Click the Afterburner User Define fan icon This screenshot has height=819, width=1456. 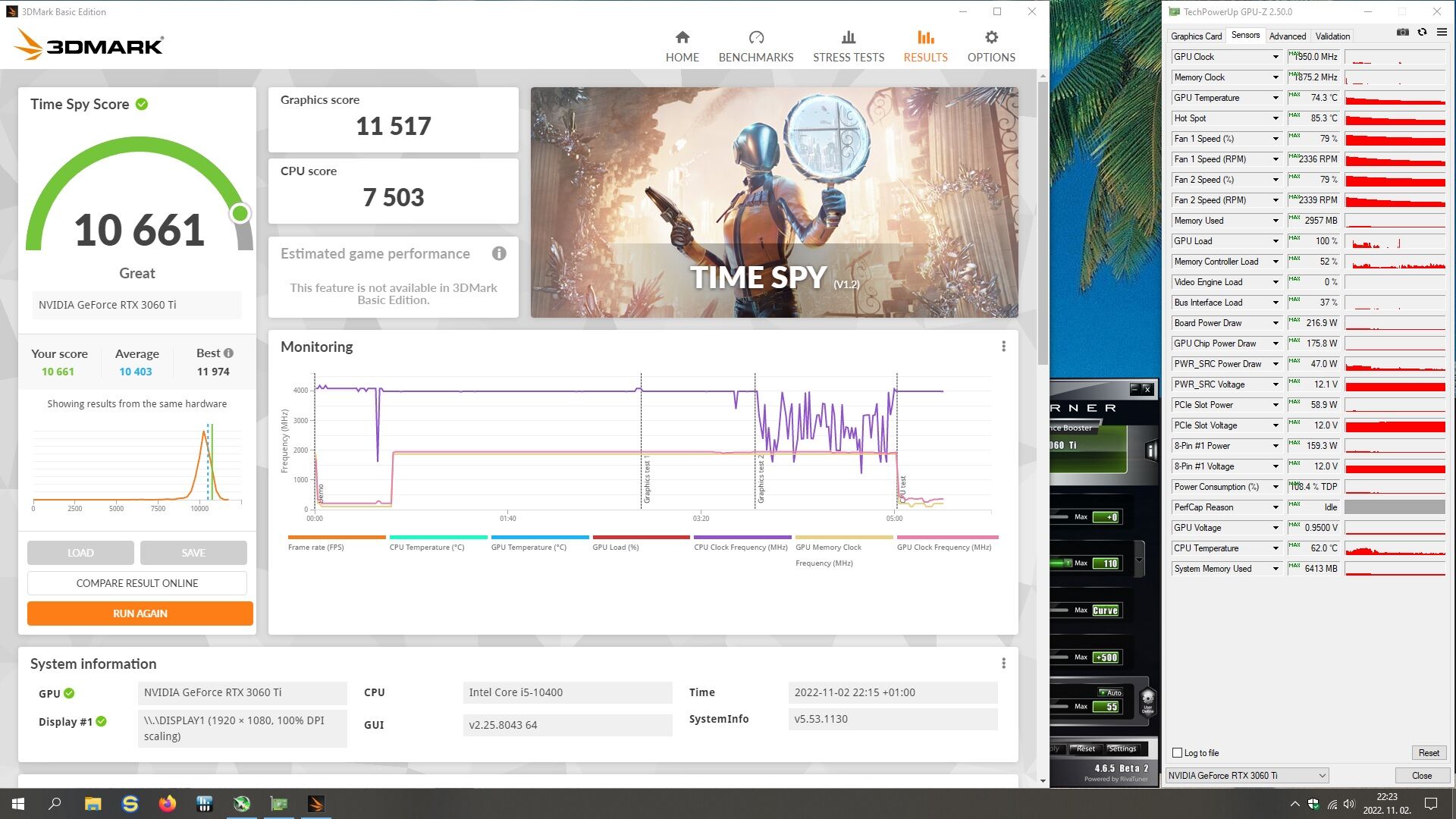[1147, 701]
